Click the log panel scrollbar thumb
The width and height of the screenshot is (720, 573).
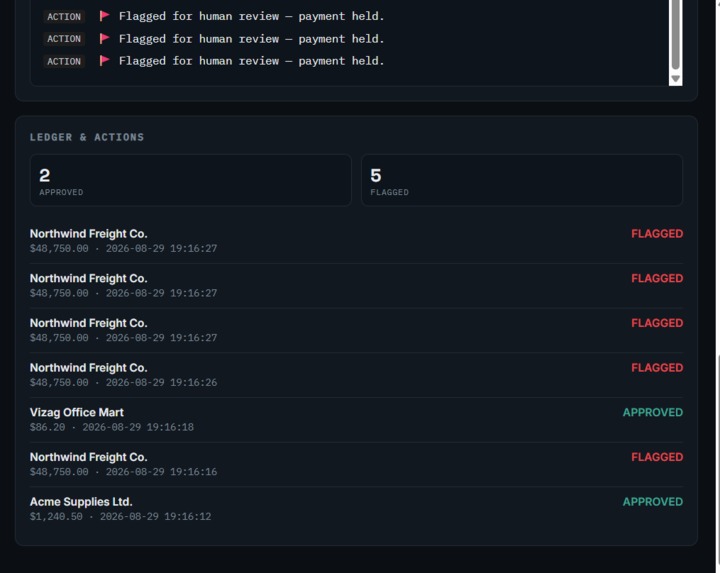click(675, 34)
